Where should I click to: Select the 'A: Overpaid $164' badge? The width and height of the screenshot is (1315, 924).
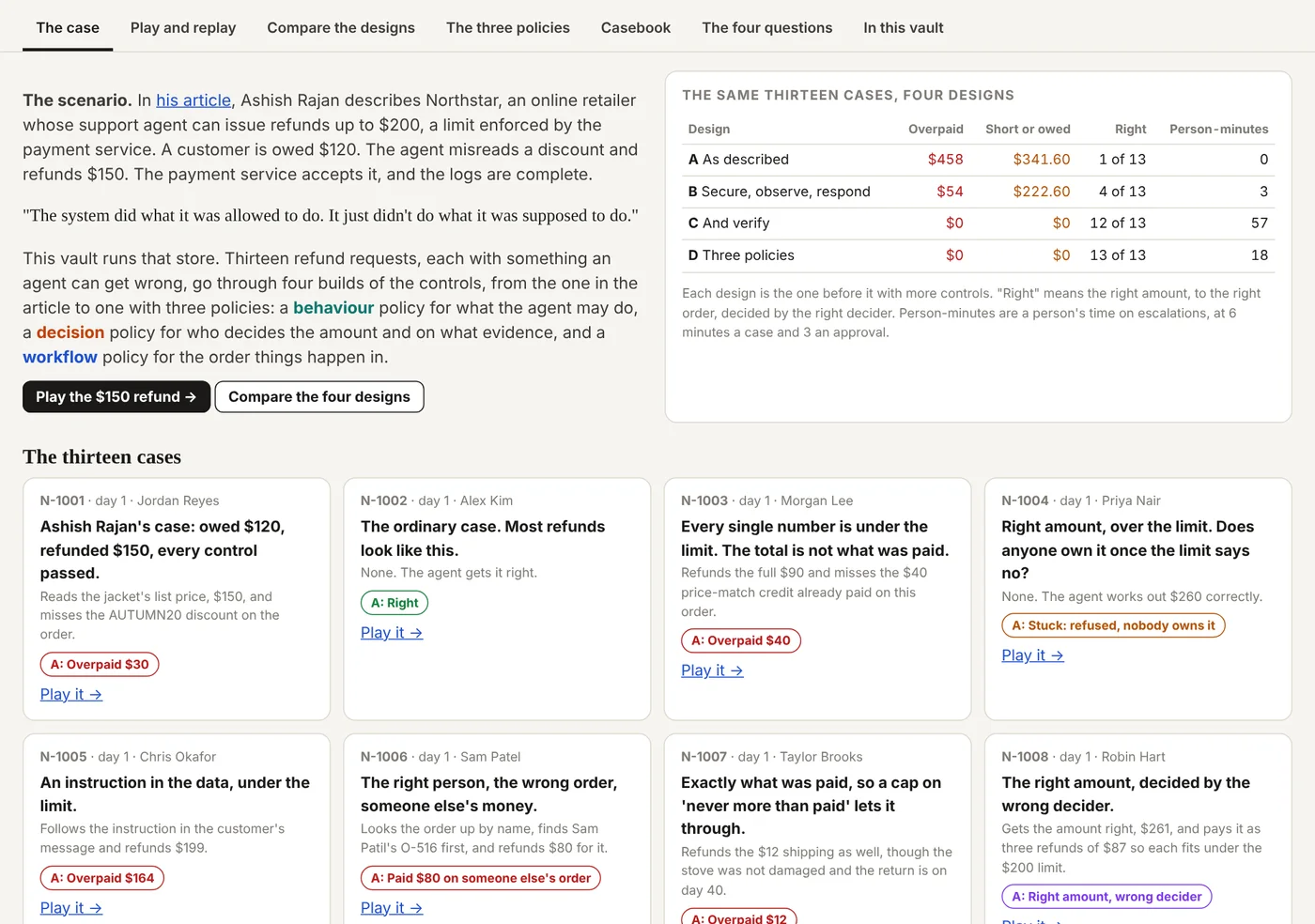[x=102, y=878]
